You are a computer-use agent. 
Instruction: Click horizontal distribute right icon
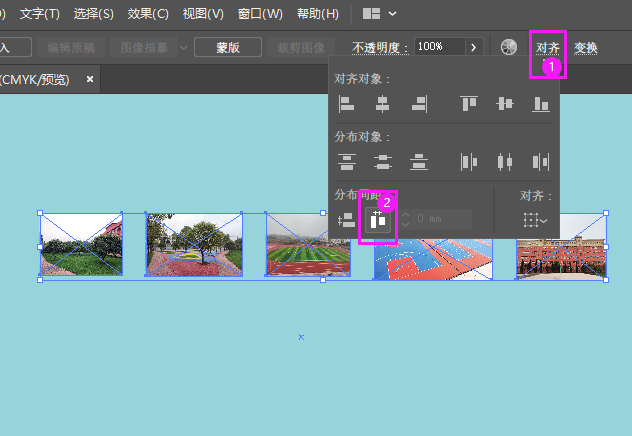coord(541,162)
